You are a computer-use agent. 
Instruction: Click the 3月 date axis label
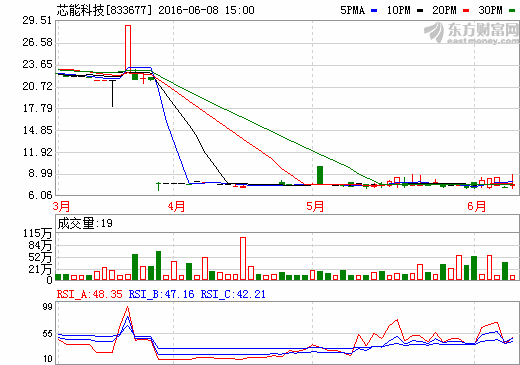[61, 206]
